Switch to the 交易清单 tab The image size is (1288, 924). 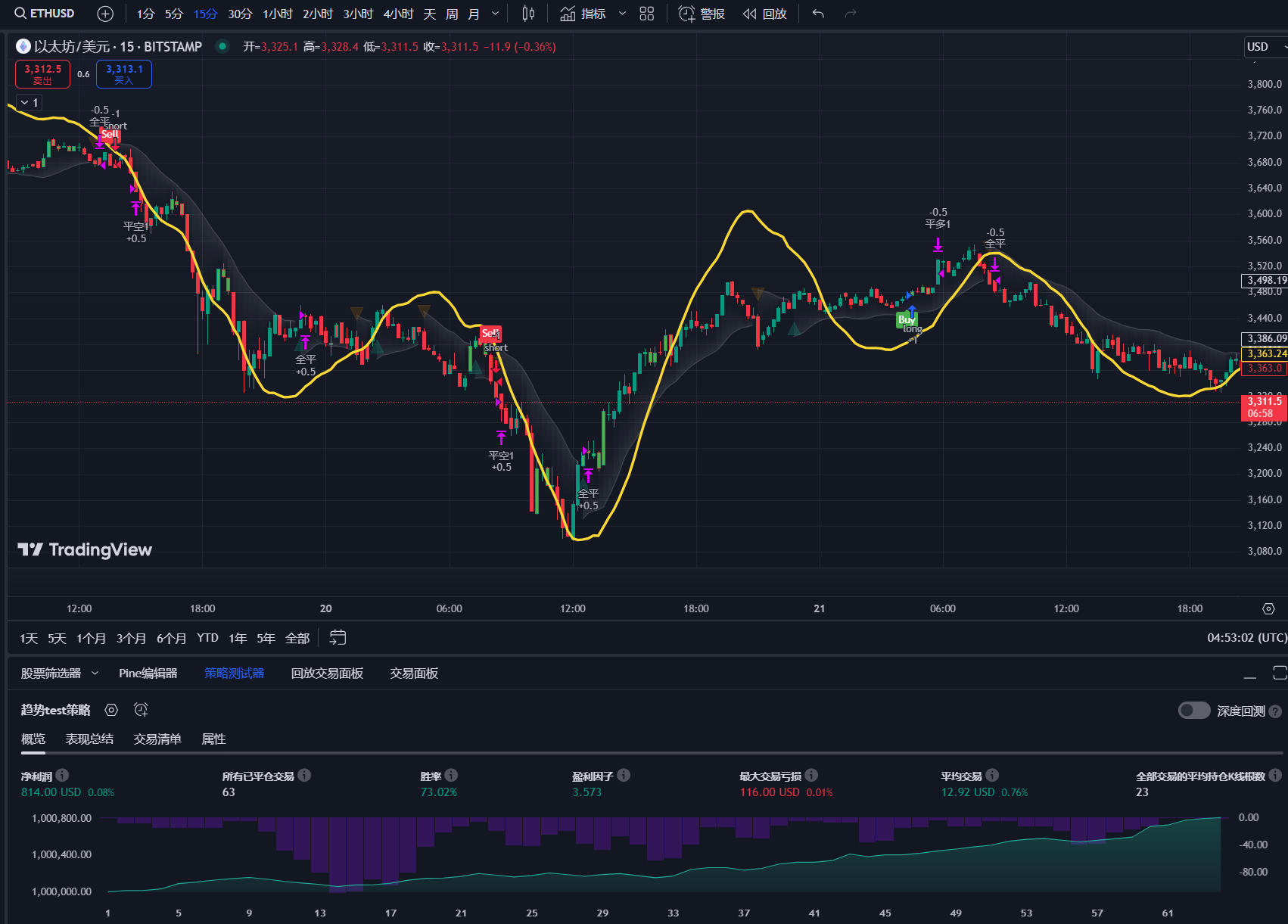point(157,739)
